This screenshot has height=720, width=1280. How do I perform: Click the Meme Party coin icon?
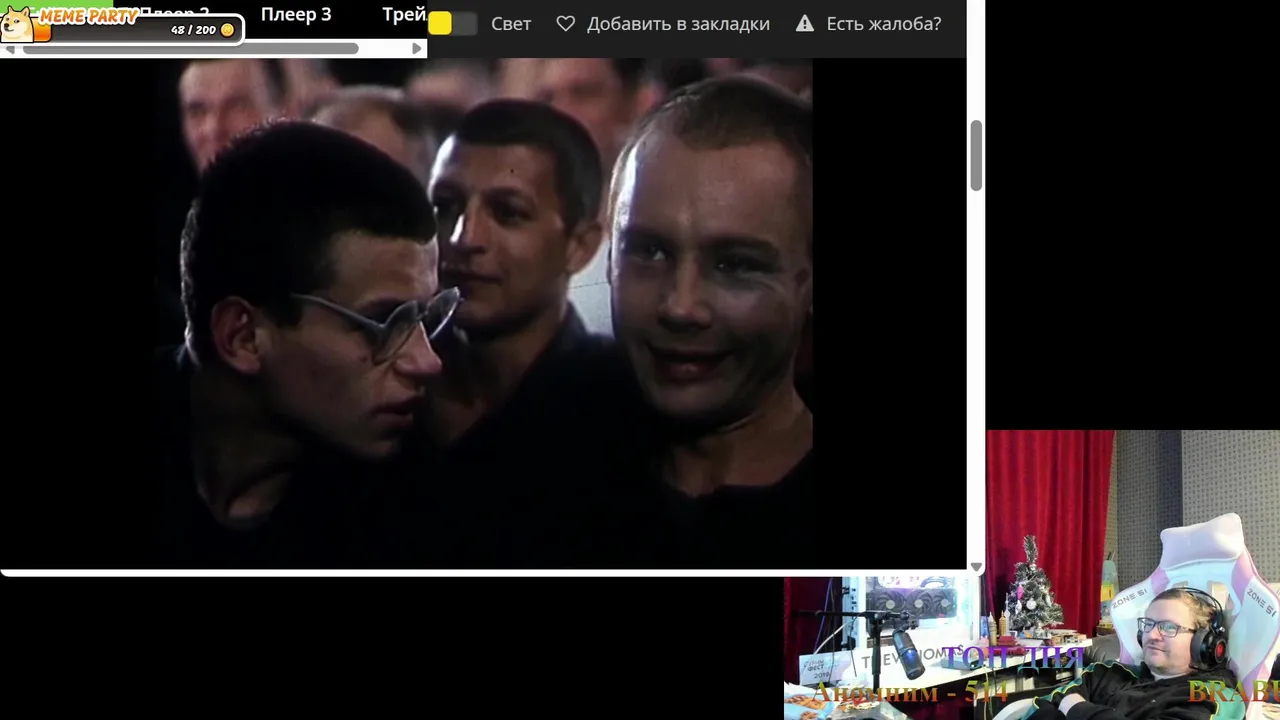coord(227,30)
